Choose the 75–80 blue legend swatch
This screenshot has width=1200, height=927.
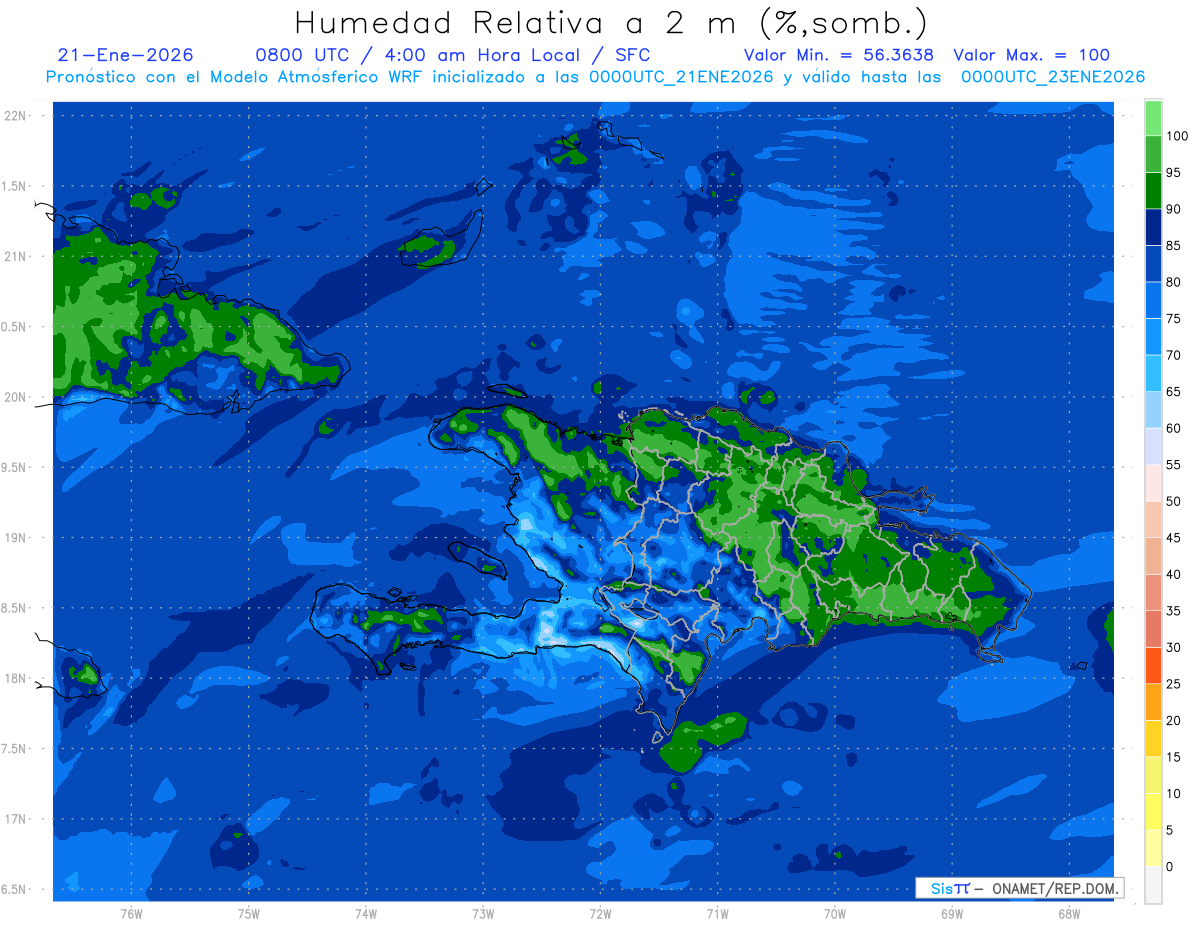click(x=1153, y=300)
